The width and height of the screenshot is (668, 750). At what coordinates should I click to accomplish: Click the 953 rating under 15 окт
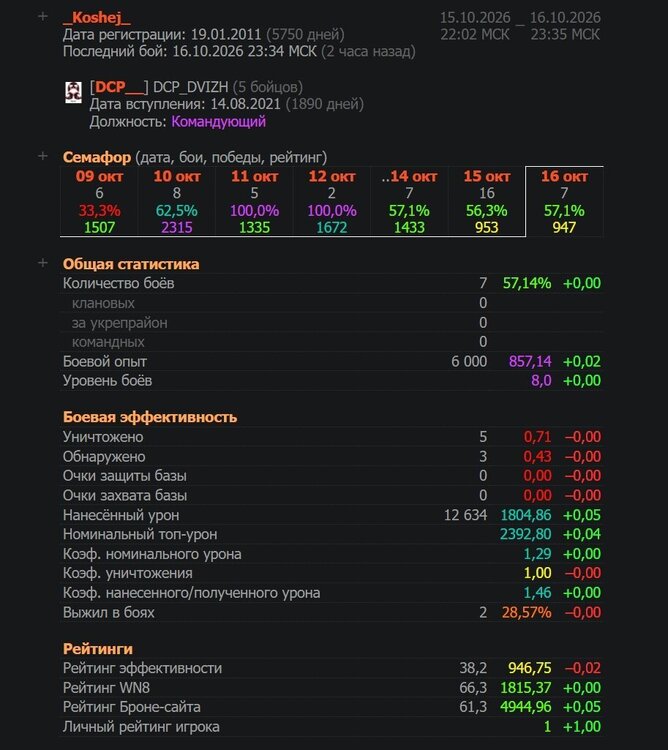tap(487, 227)
